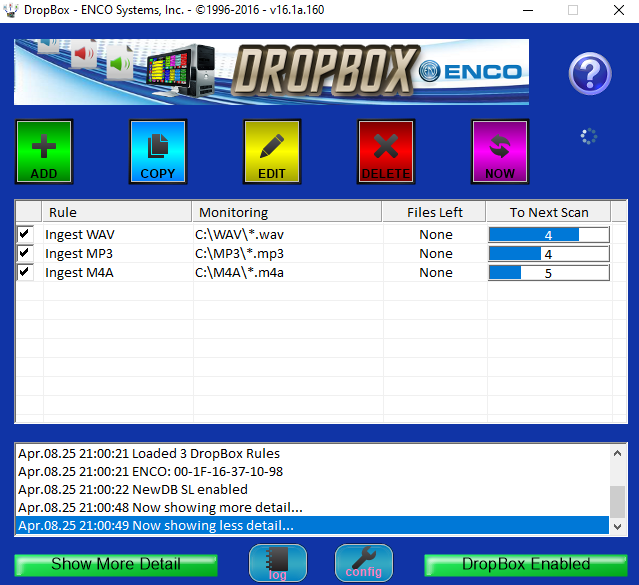Sort by the Monitoring column header

coord(287,212)
